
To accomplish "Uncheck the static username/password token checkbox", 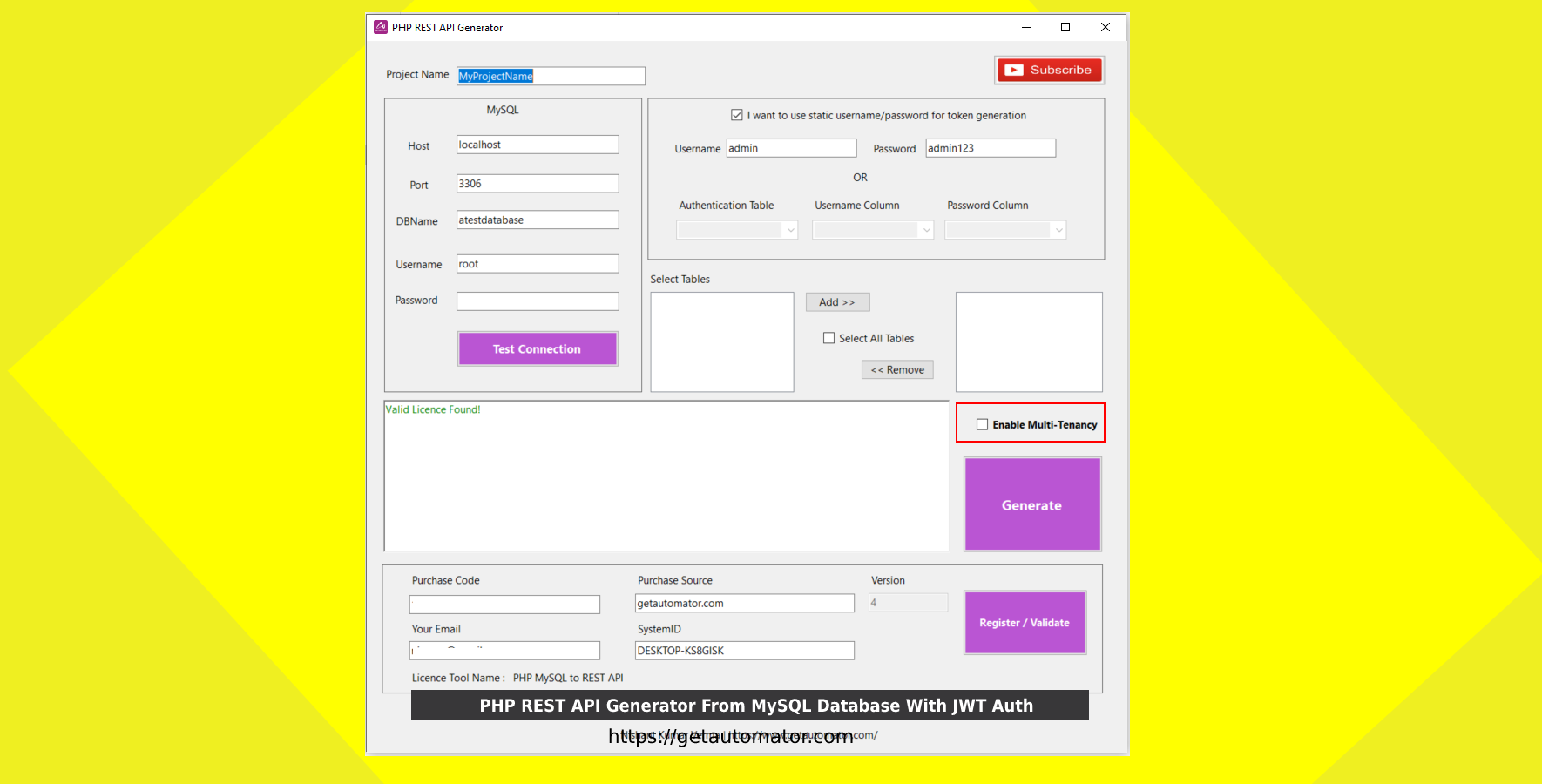I will point(737,115).
